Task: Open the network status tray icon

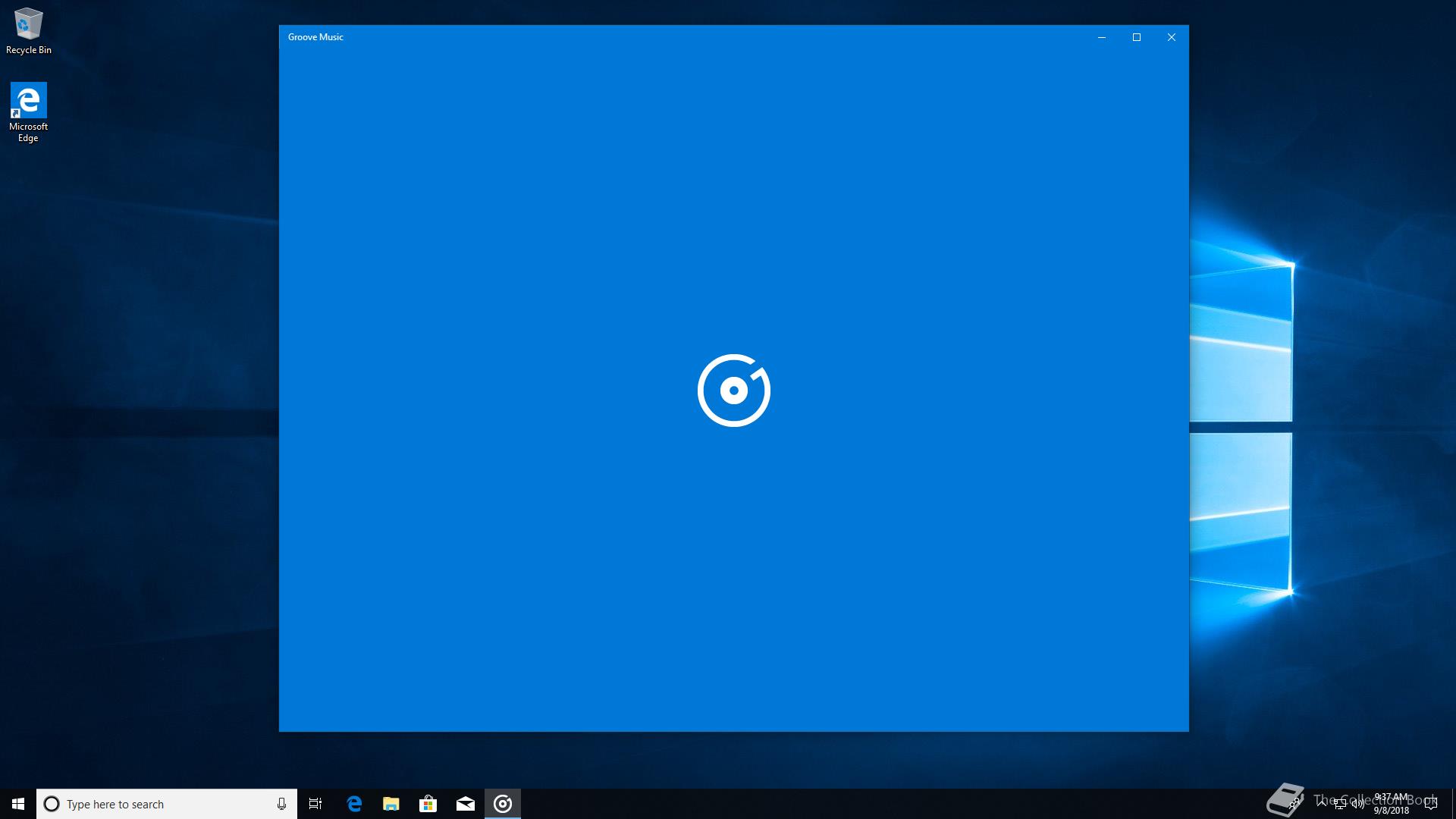Action: pos(1340,804)
